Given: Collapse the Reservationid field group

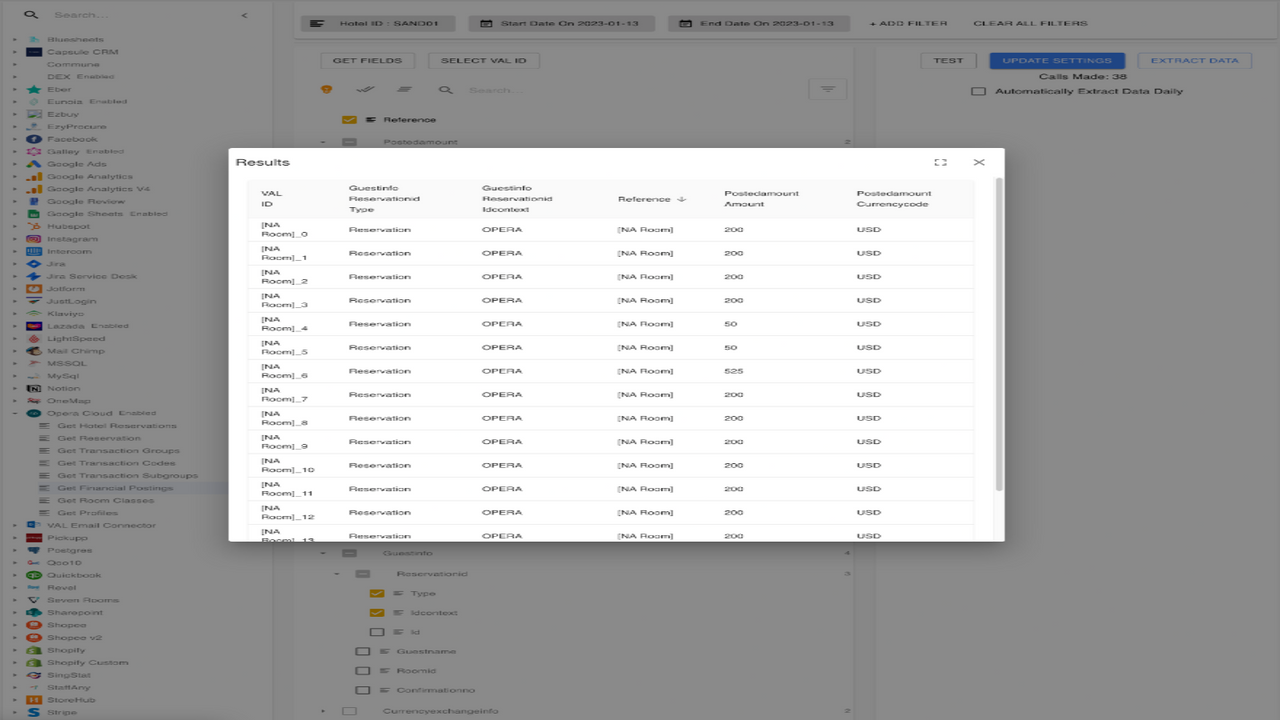Looking at the screenshot, I should click(337, 574).
